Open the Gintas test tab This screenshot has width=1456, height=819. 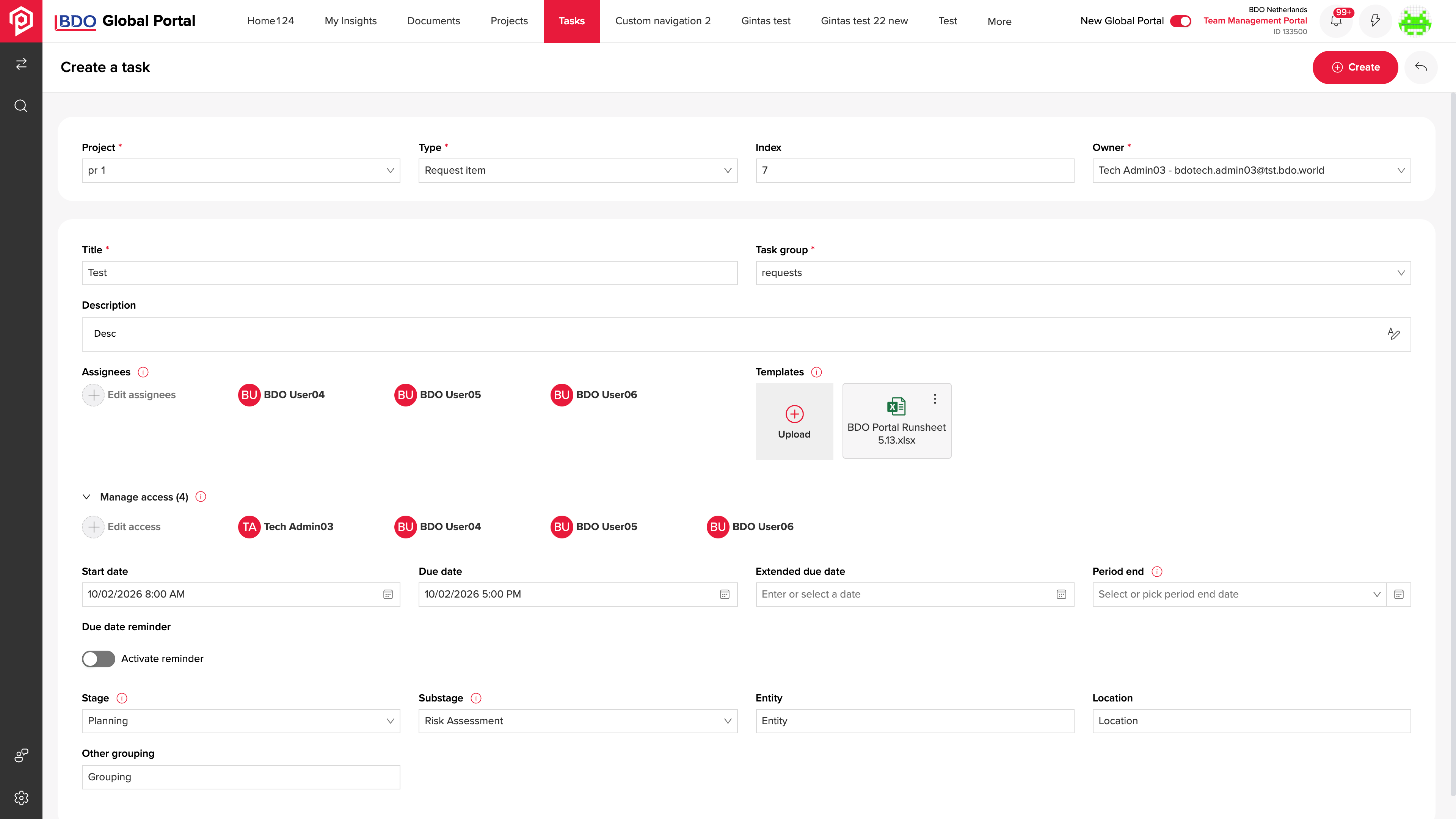[x=766, y=21]
